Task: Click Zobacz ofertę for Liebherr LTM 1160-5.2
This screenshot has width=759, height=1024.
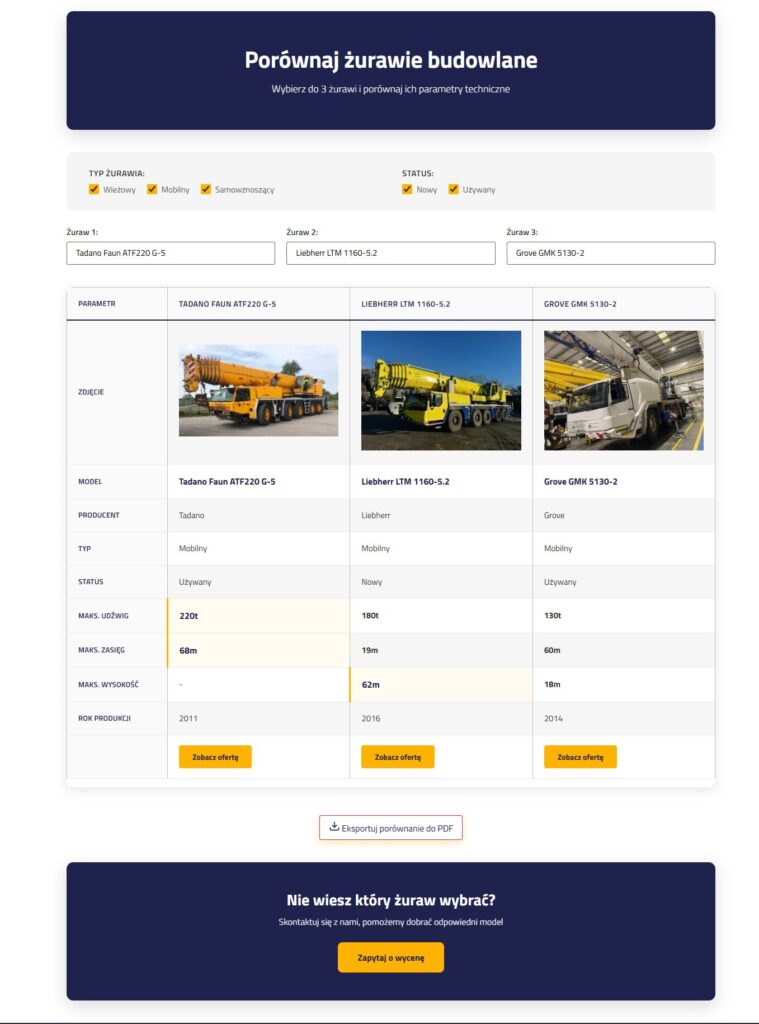Action: [x=398, y=757]
